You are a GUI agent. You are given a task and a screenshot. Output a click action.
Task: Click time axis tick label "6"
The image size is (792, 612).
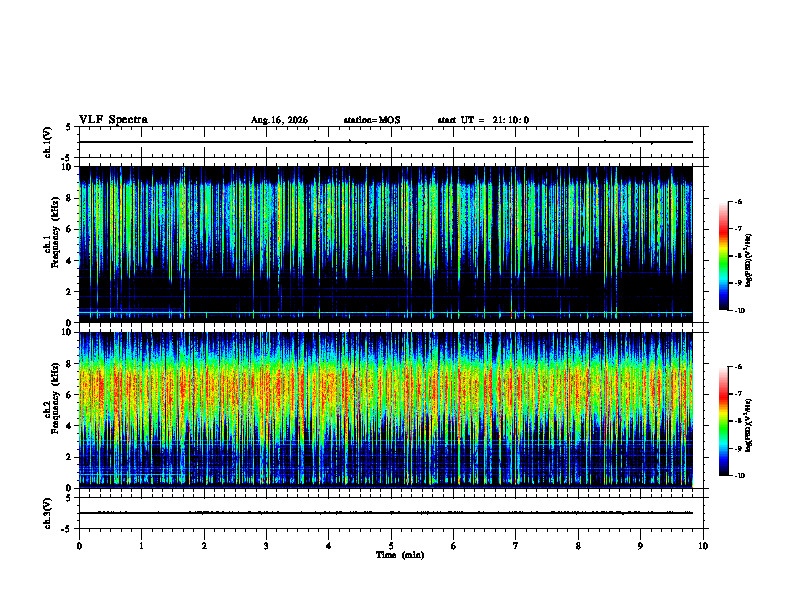click(x=454, y=546)
